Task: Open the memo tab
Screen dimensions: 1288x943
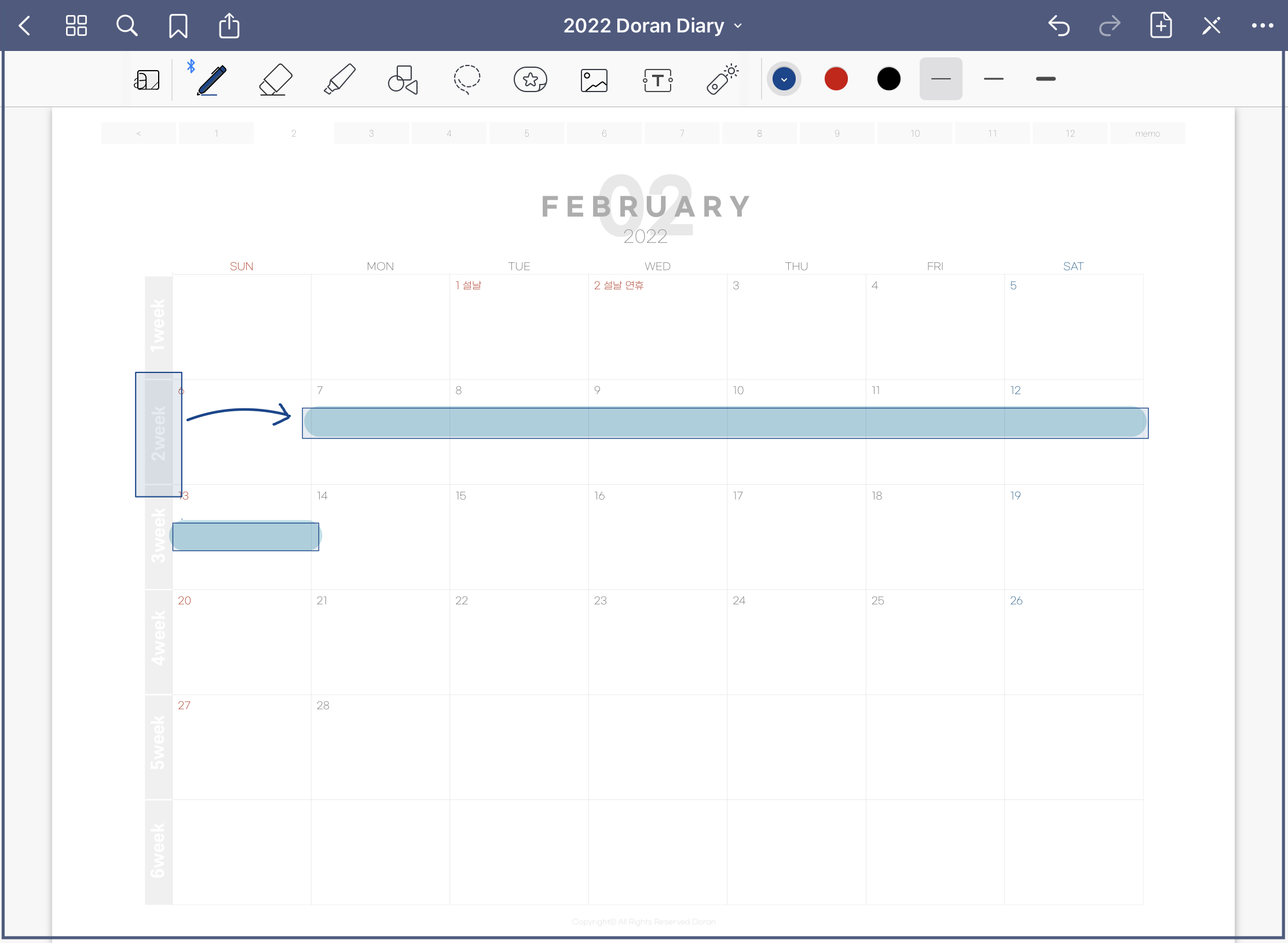Action: pos(1147,133)
